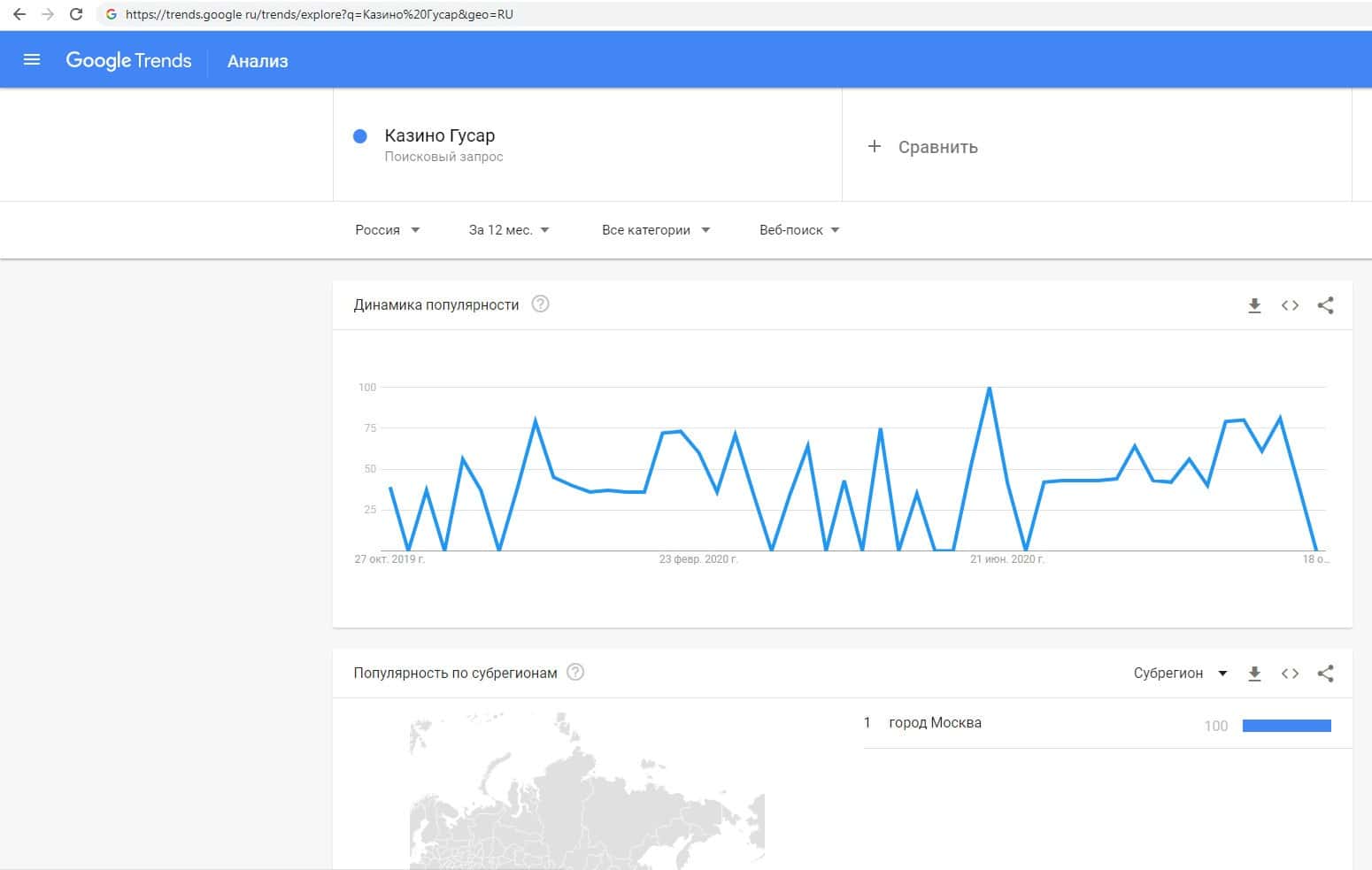The width and height of the screenshot is (1372, 870).
Task: Embed the Динамика популярности chart
Action: click(1290, 305)
